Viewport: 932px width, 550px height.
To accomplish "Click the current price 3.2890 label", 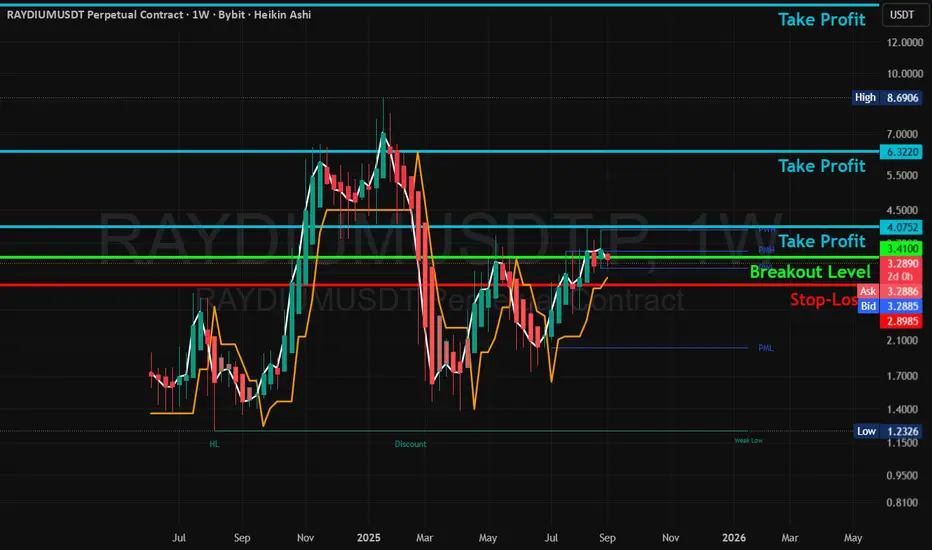I will [901, 263].
